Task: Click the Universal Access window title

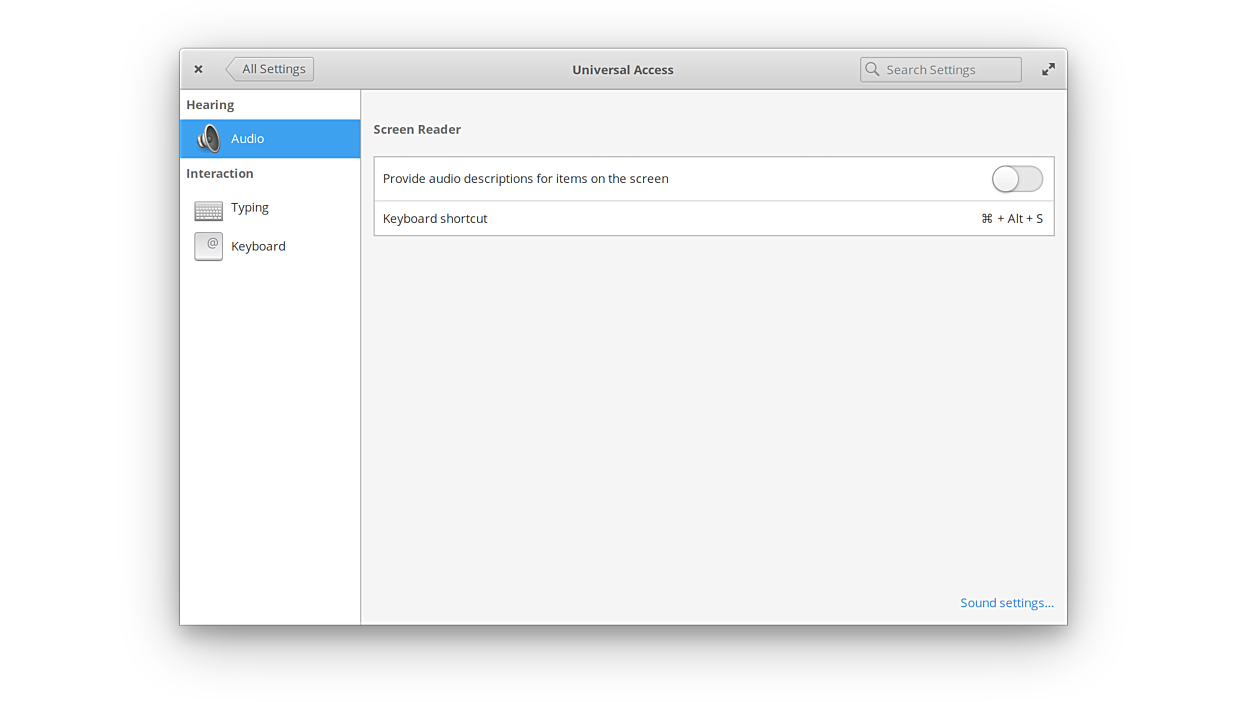Action: pyautogui.click(x=622, y=70)
